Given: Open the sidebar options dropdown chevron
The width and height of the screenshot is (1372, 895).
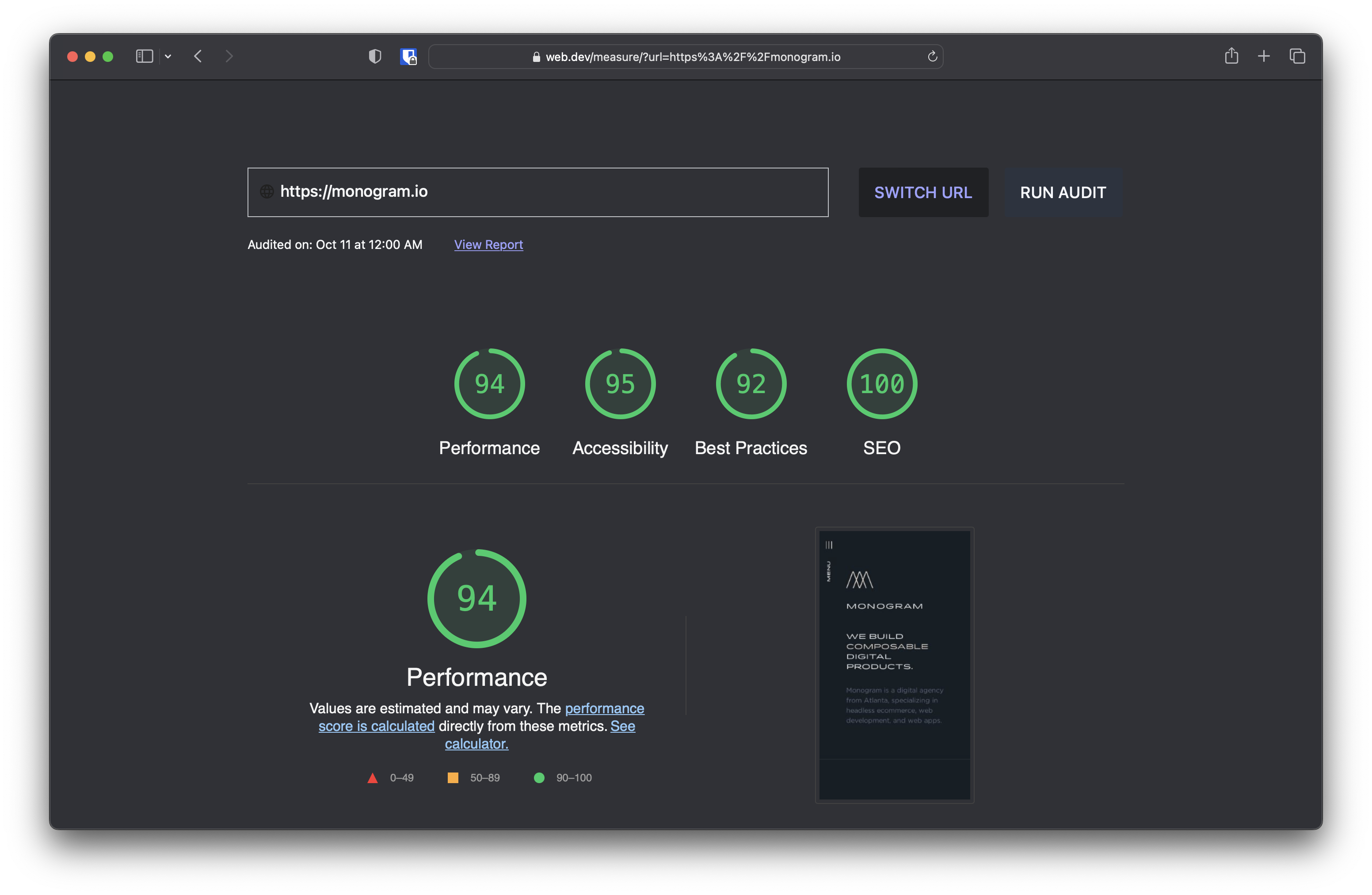Looking at the screenshot, I should click(x=168, y=57).
